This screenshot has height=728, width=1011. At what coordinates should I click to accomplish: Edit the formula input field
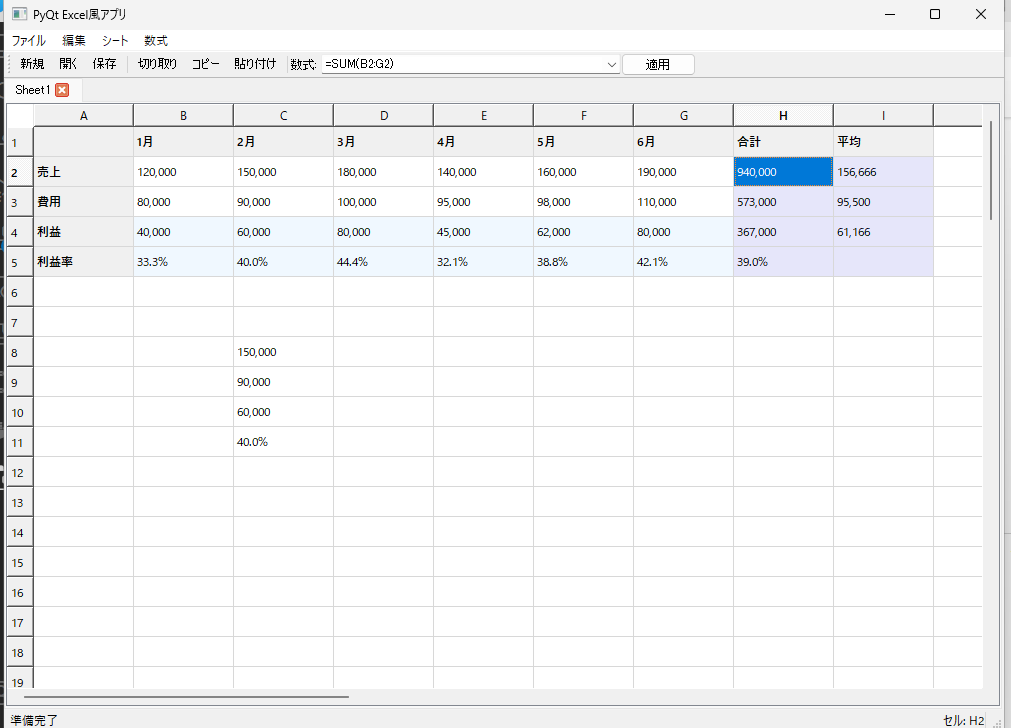450,63
